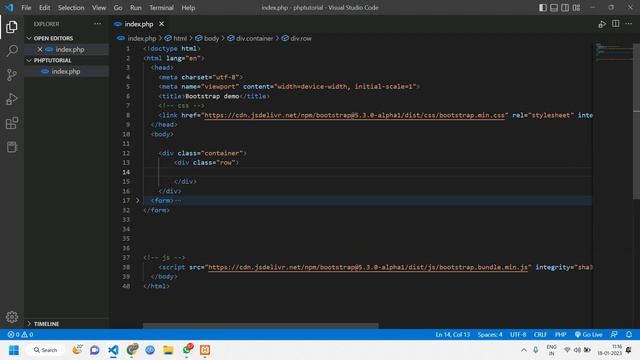640x360 pixels.
Task: Change indentation via Spaces: 4
Action: (x=490, y=334)
